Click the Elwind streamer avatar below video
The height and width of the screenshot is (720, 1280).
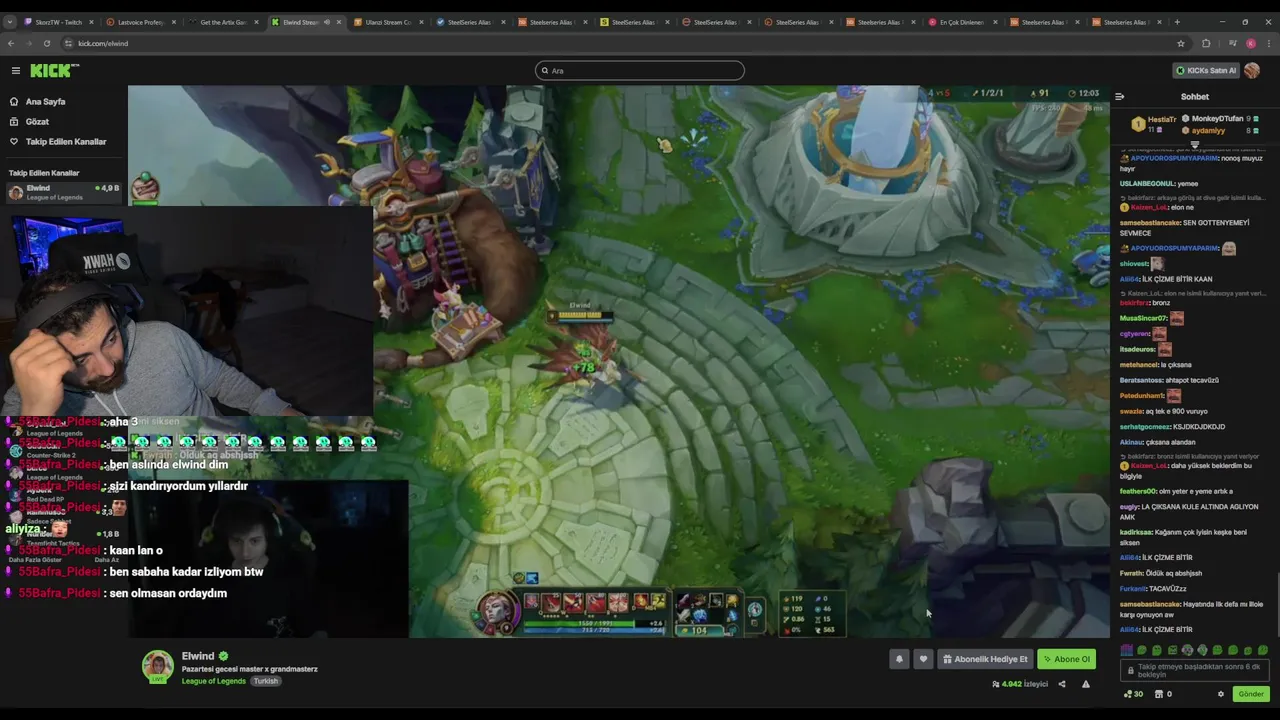pyautogui.click(x=157, y=667)
